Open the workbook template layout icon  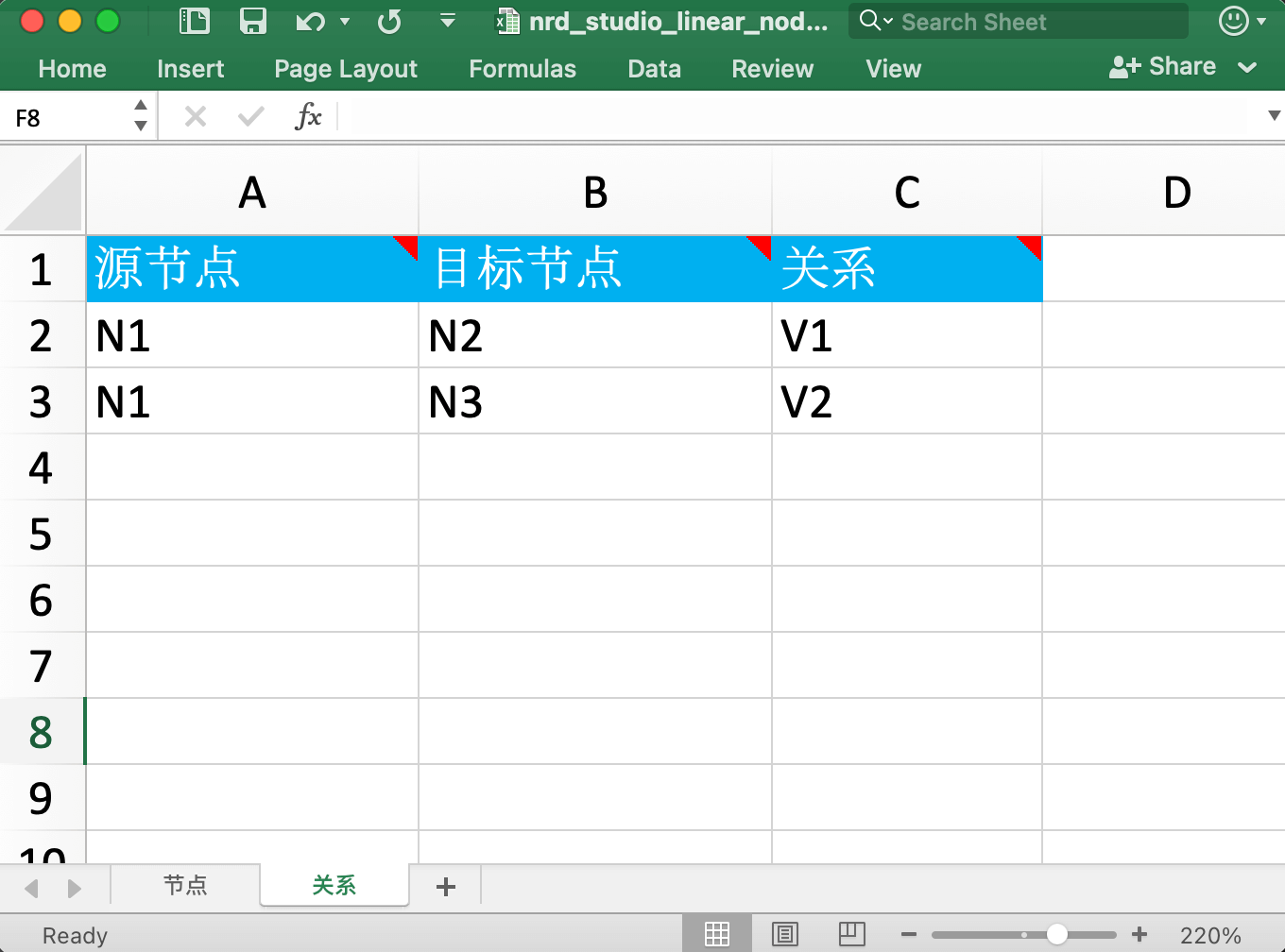coord(195,21)
